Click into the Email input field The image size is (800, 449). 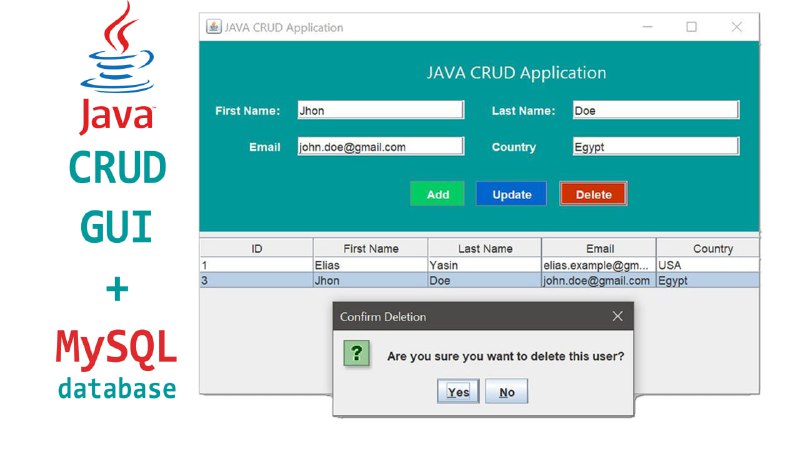coord(381,146)
